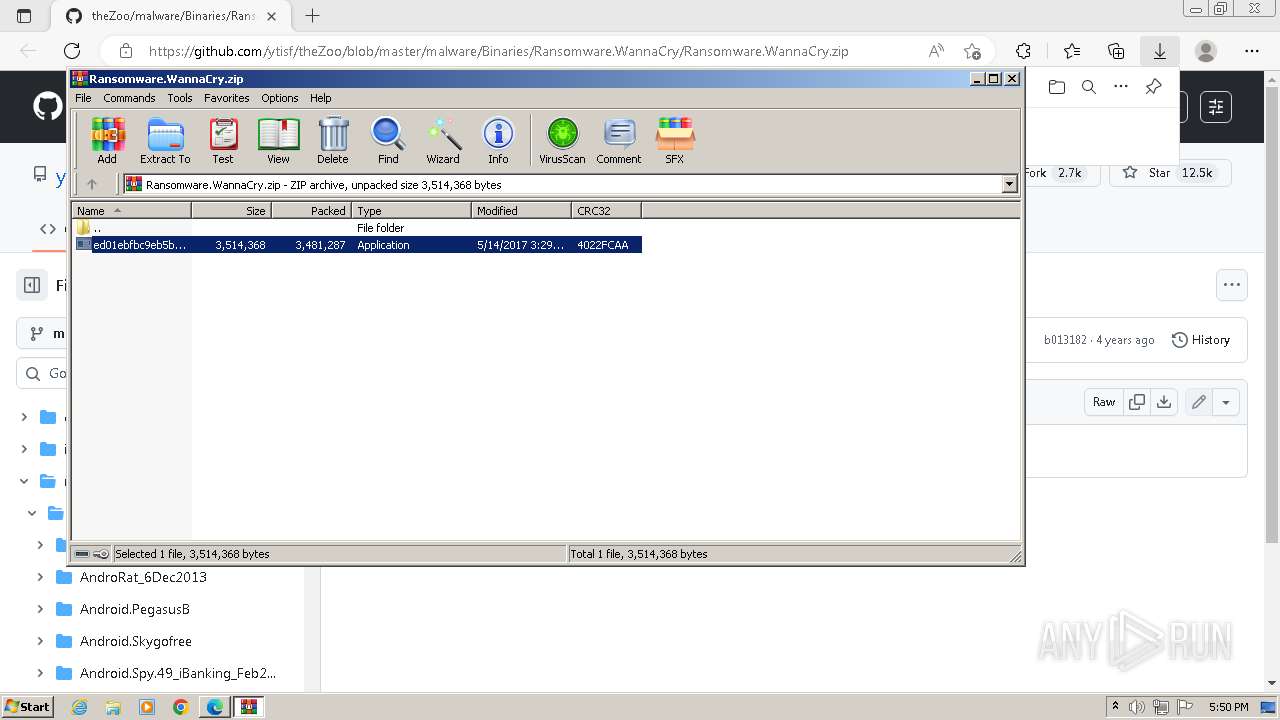This screenshot has height=720, width=1280.
Task: Expand the Android.Skygofree folder
Action: point(40,641)
